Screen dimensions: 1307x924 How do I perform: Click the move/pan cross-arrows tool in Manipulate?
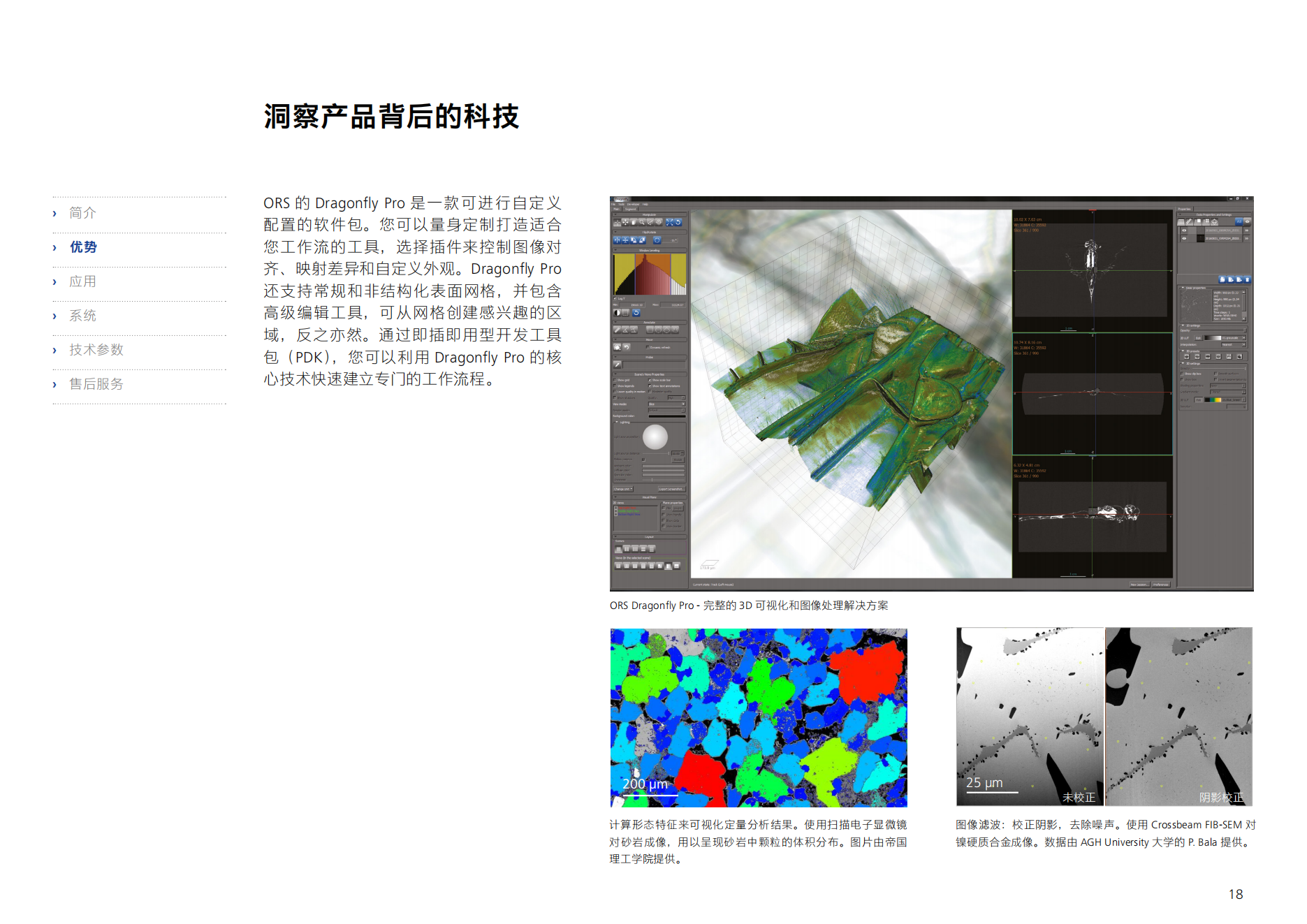(x=625, y=222)
